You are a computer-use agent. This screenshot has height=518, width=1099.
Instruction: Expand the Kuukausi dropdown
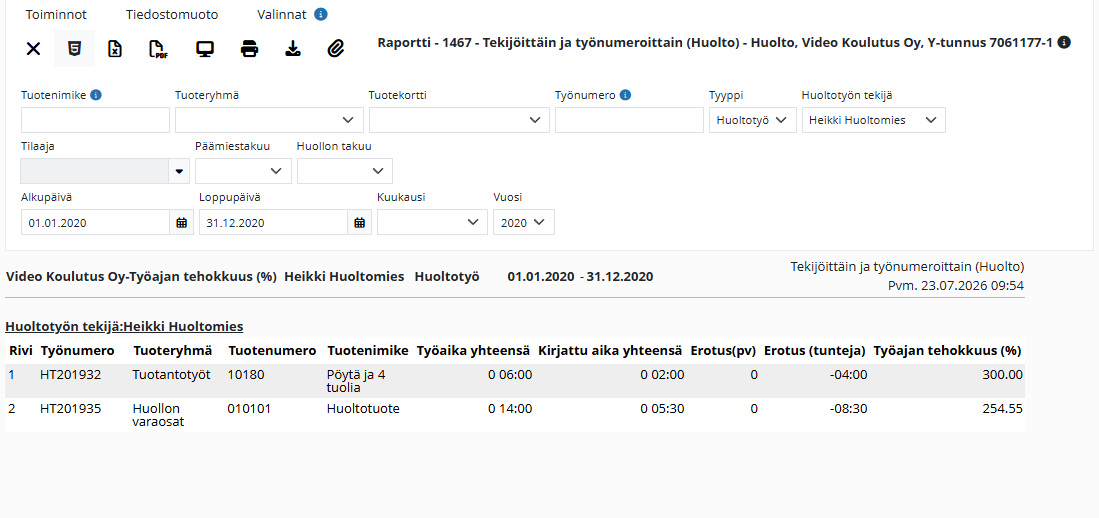pos(432,222)
